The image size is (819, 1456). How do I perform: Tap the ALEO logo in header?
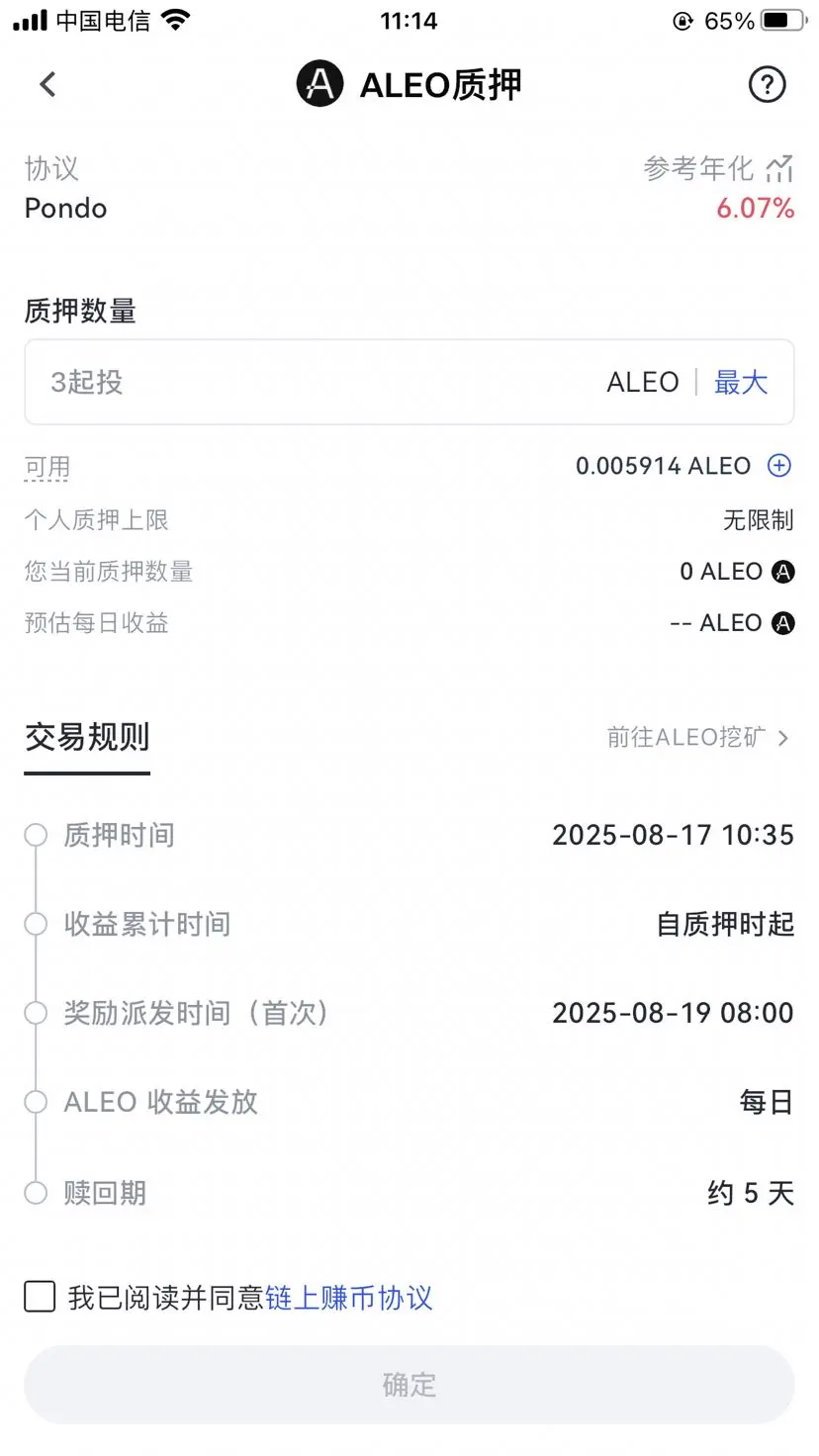[319, 84]
